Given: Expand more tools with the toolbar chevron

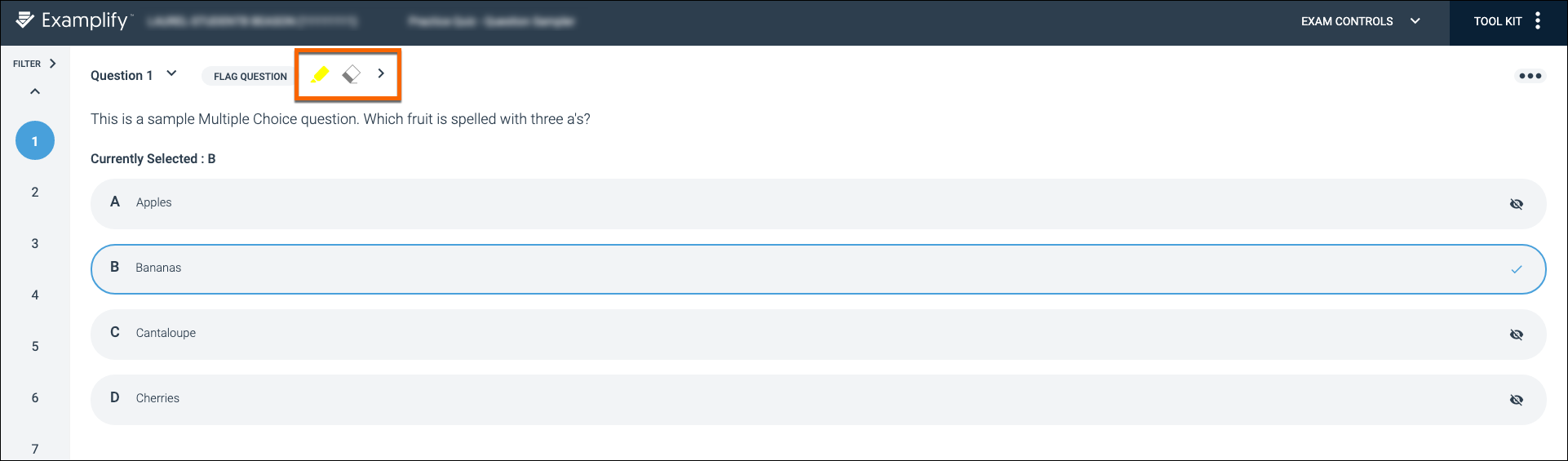Looking at the screenshot, I should tap(381, 73).
